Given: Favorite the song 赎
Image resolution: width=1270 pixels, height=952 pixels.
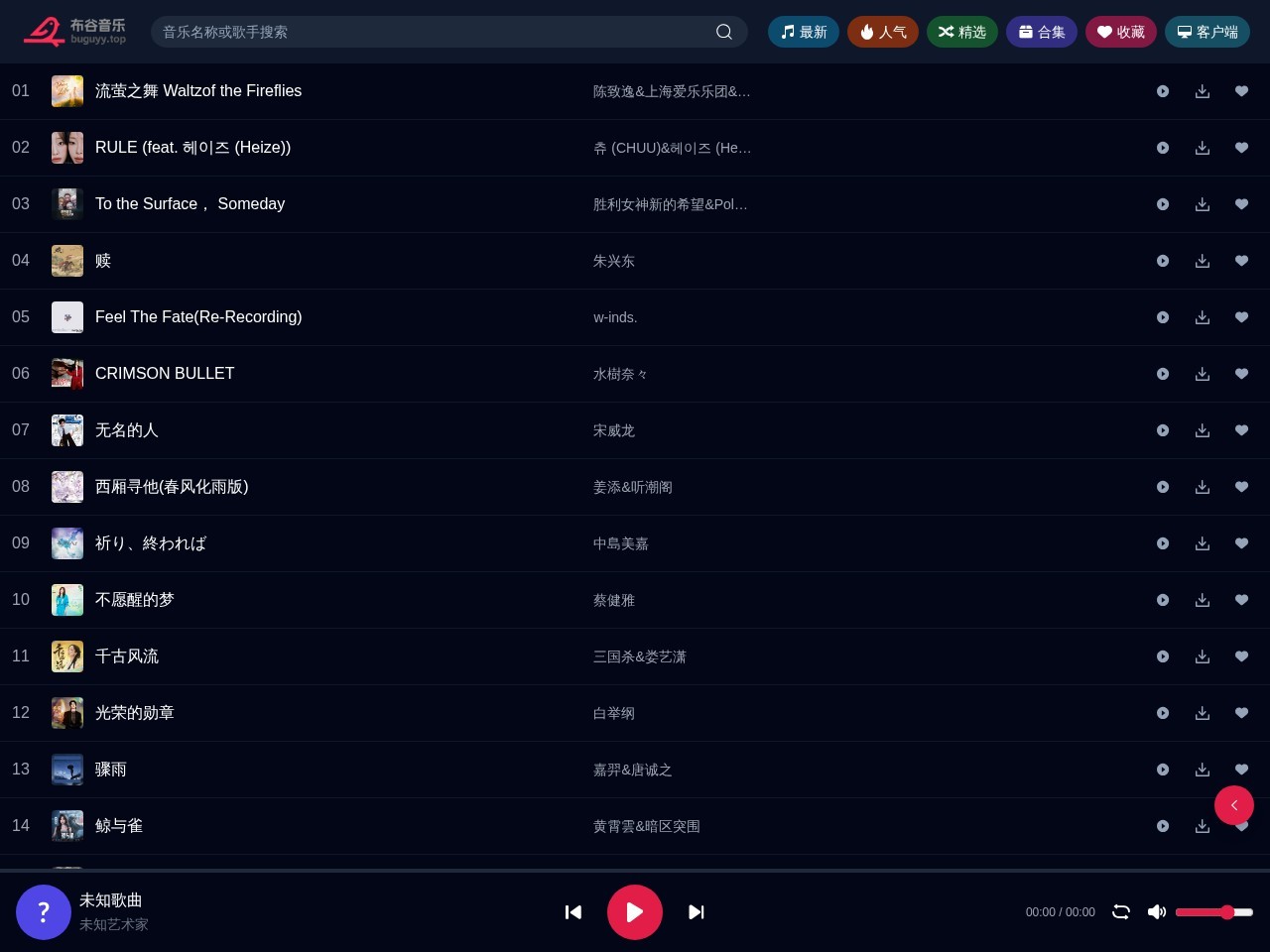Looking at the screenshot, I should point(1241,261).
